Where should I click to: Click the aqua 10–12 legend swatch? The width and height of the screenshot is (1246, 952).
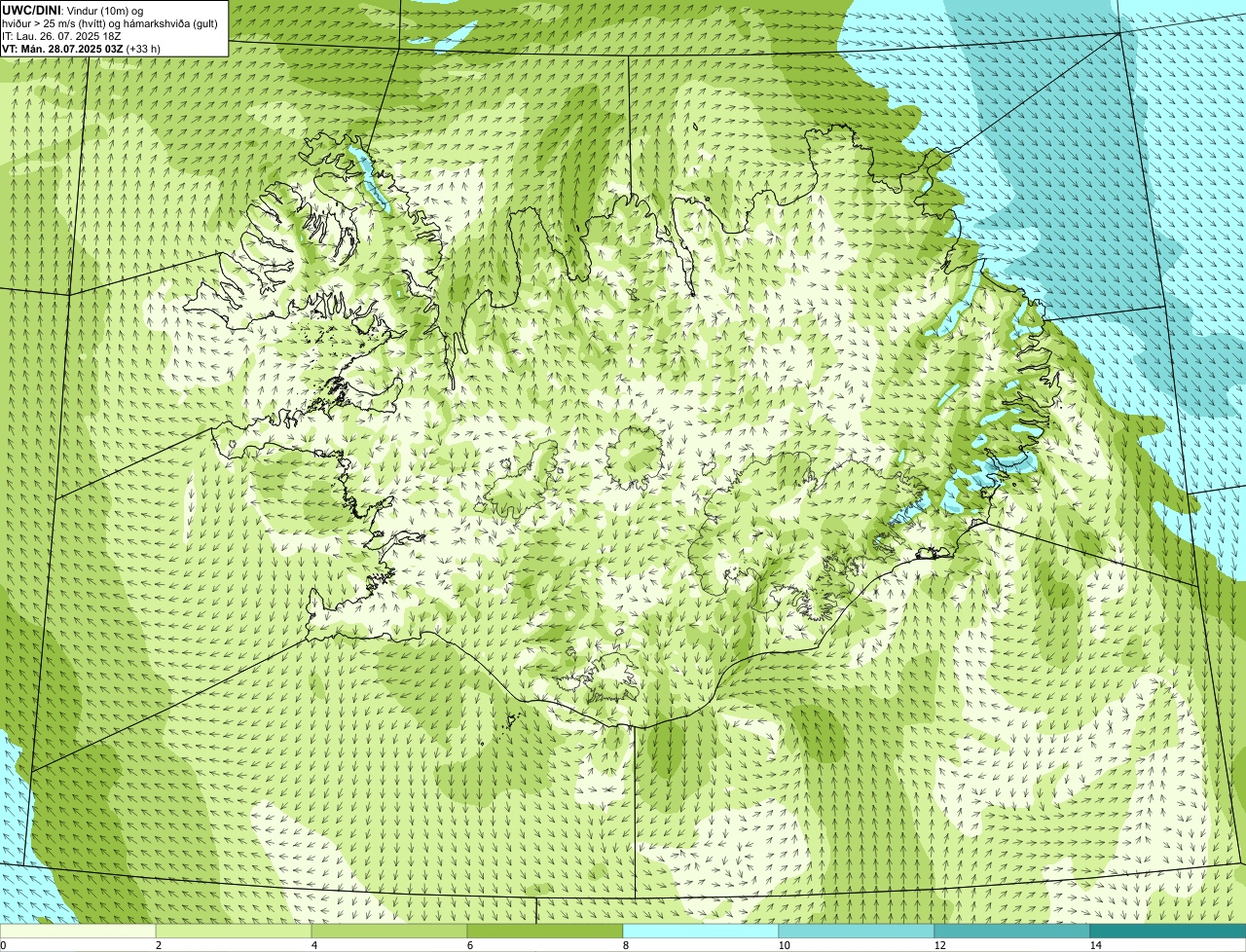857,931
